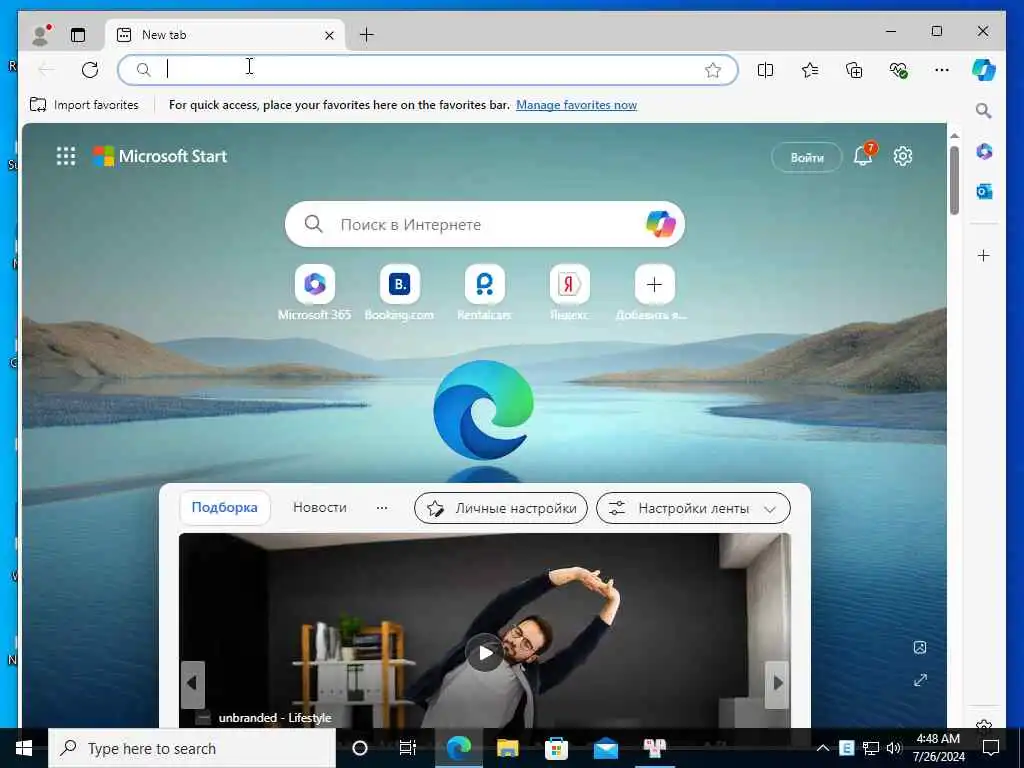Expand the Настройки ленты dropdown
Image resolution: width=1024 pixels, height=768 pixels.
click(x=693, y=508)
